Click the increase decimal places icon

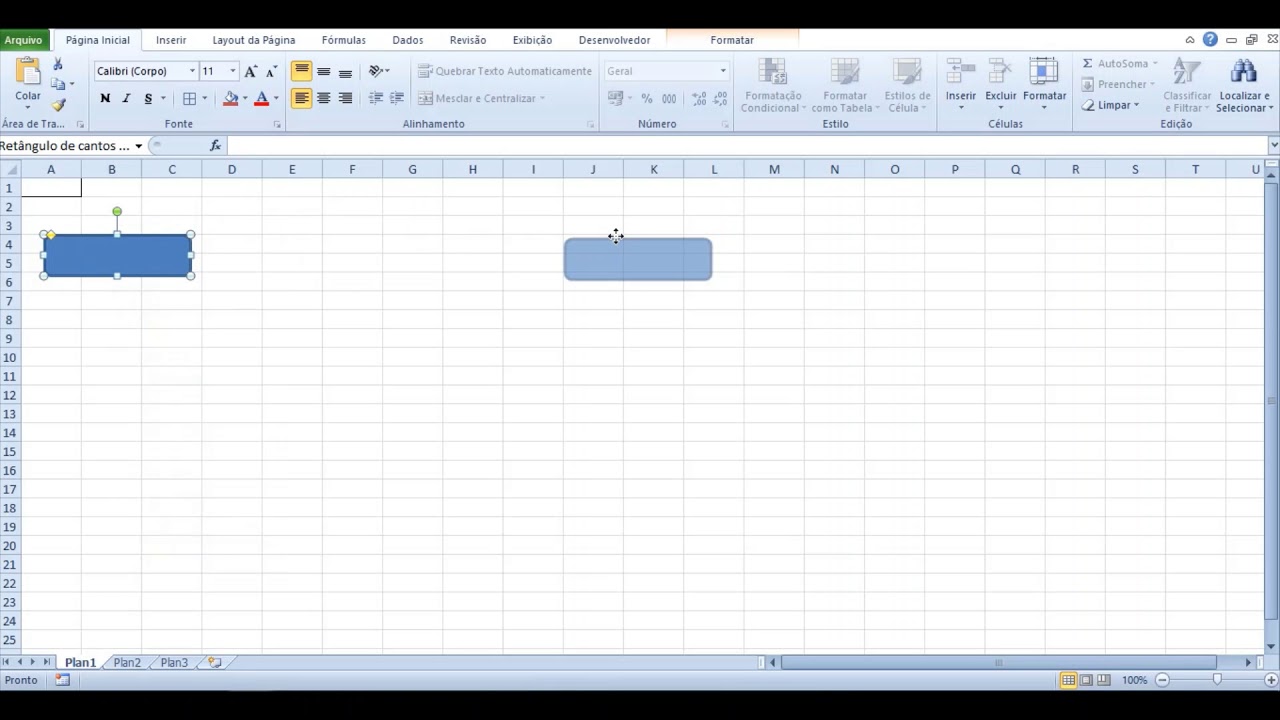coord(698,98)
